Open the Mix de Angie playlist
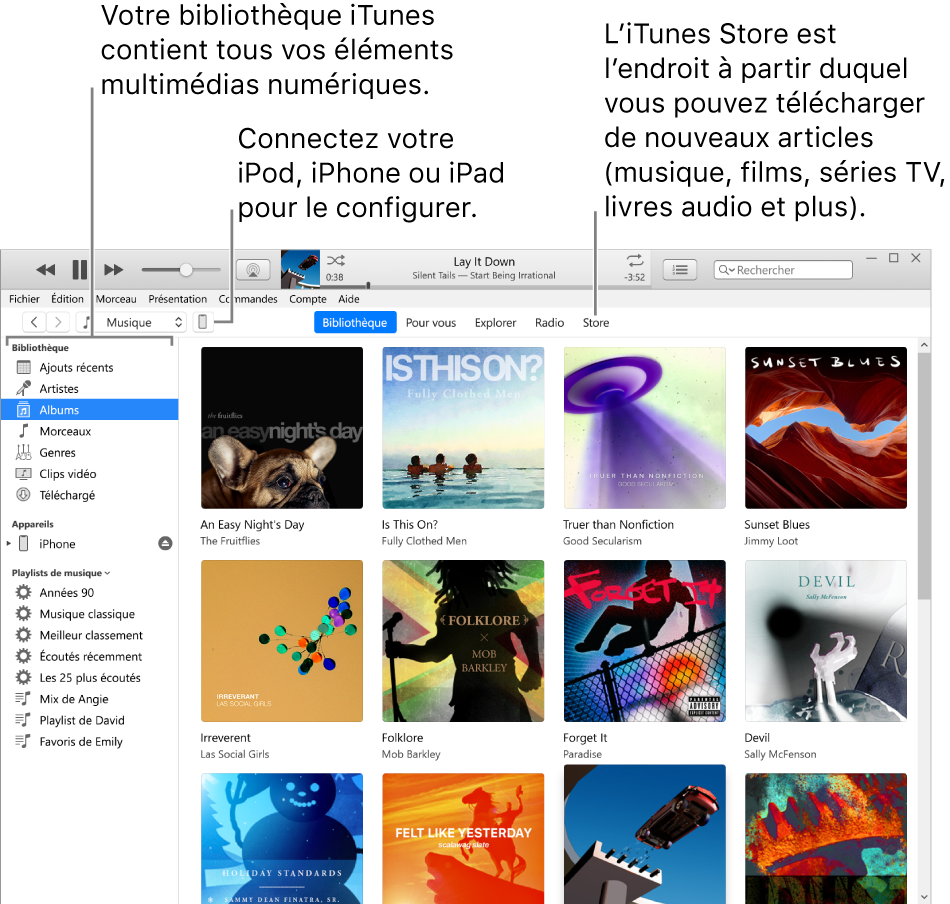 (x=90, y=698)
